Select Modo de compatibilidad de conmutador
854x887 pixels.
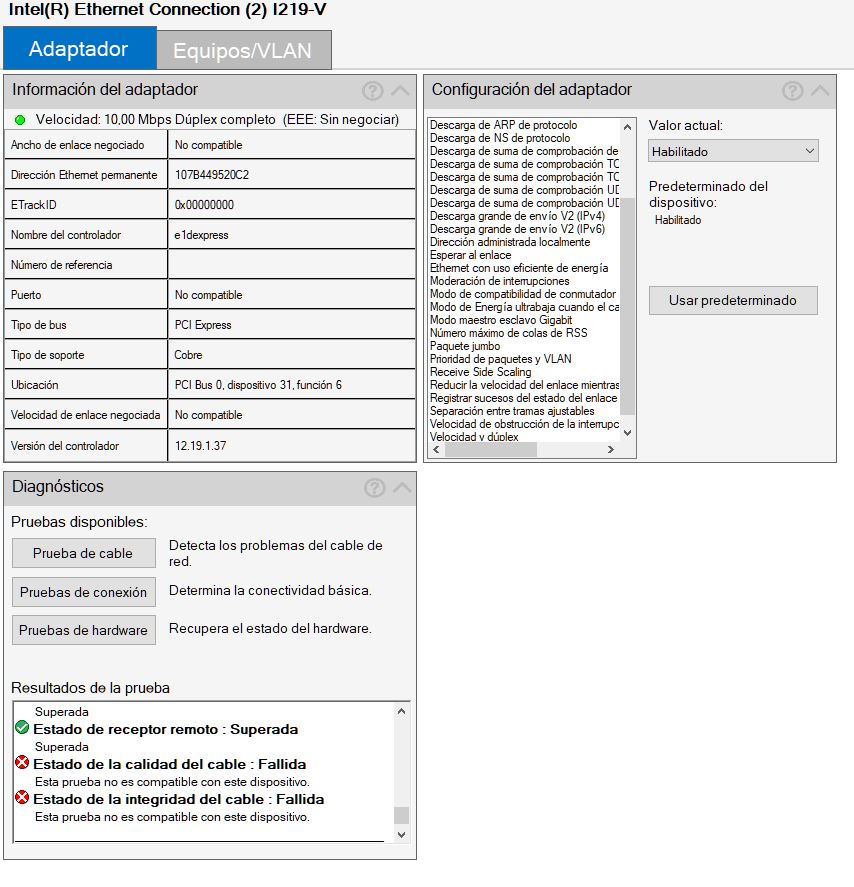(523, 294)
